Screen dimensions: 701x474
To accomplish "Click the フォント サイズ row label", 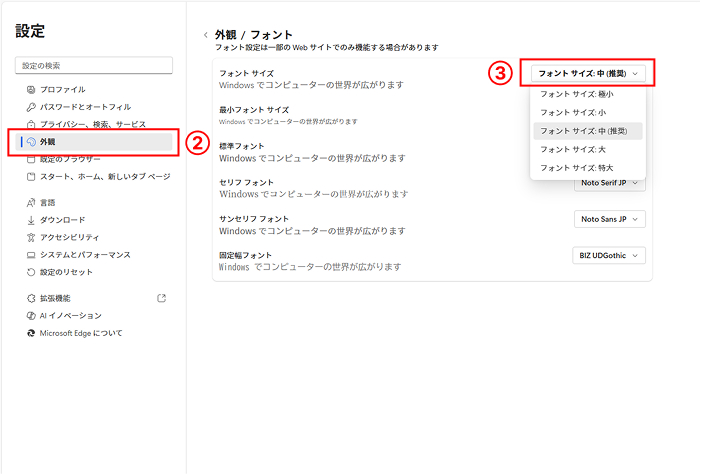I will point(246,73).
